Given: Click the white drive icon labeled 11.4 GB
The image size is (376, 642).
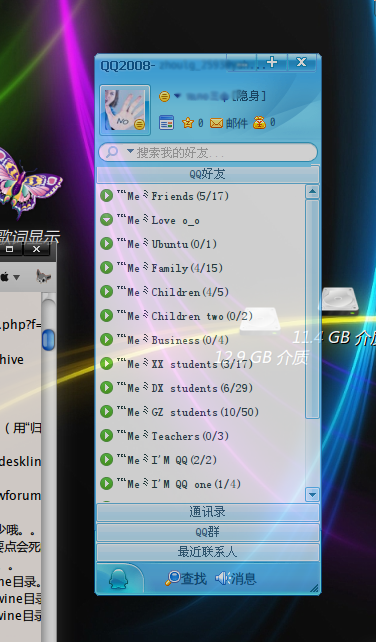Looking at the screenshot, I should click(340, 301).
